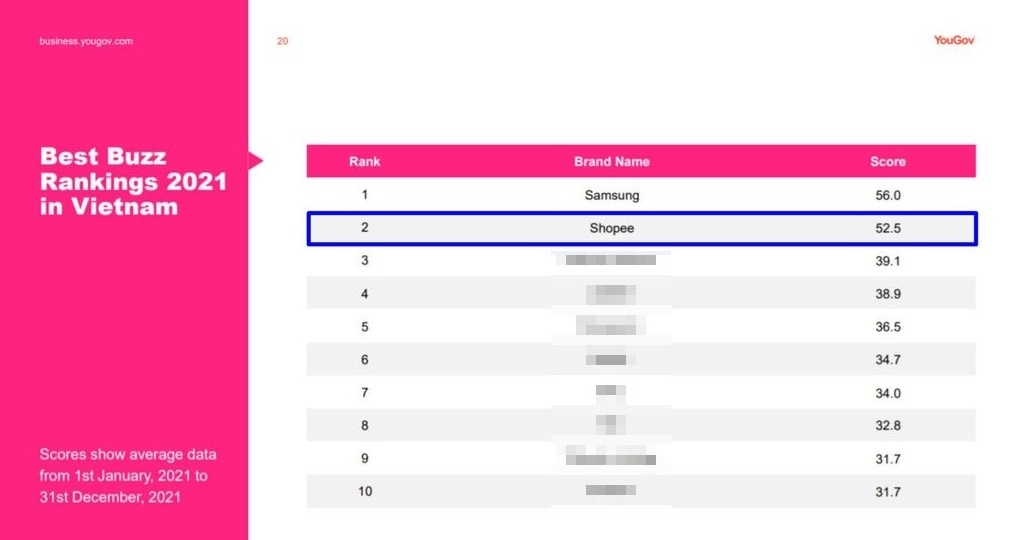Select the Score column header
The height and width of the screenshot is (540, 1020).
(887, 161)
